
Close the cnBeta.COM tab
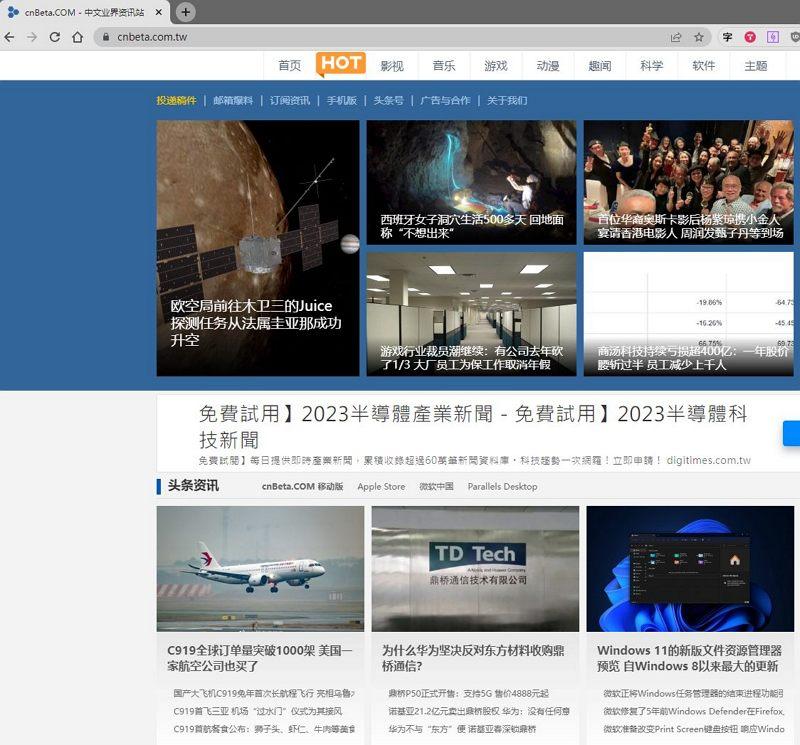pos(159,12)
